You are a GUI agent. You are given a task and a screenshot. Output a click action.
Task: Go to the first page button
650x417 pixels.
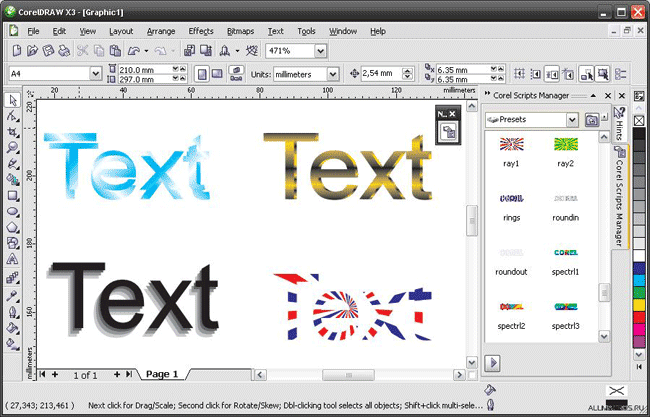click(42, 374)
